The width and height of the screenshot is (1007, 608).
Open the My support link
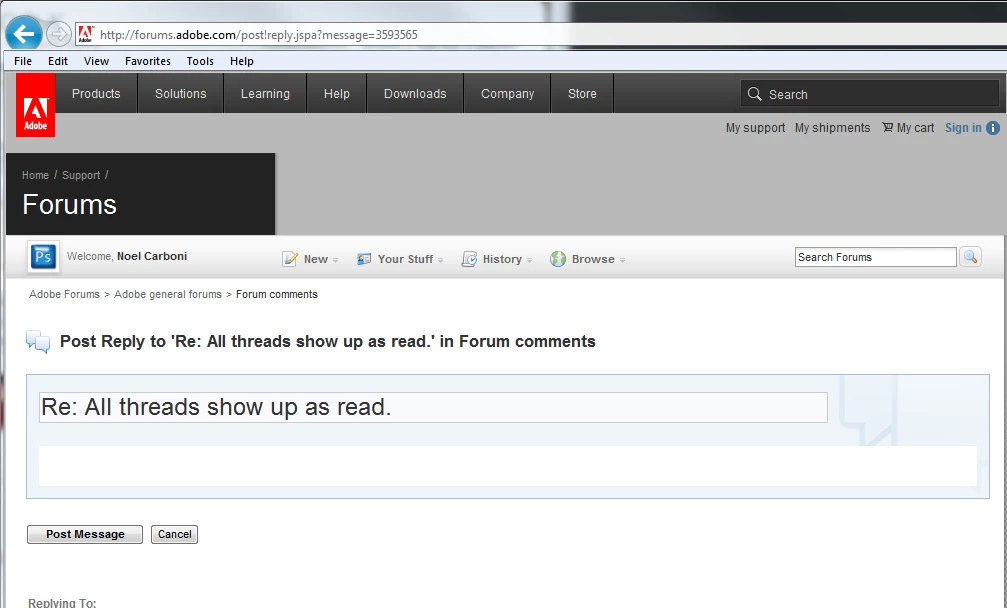pos(755,128)
